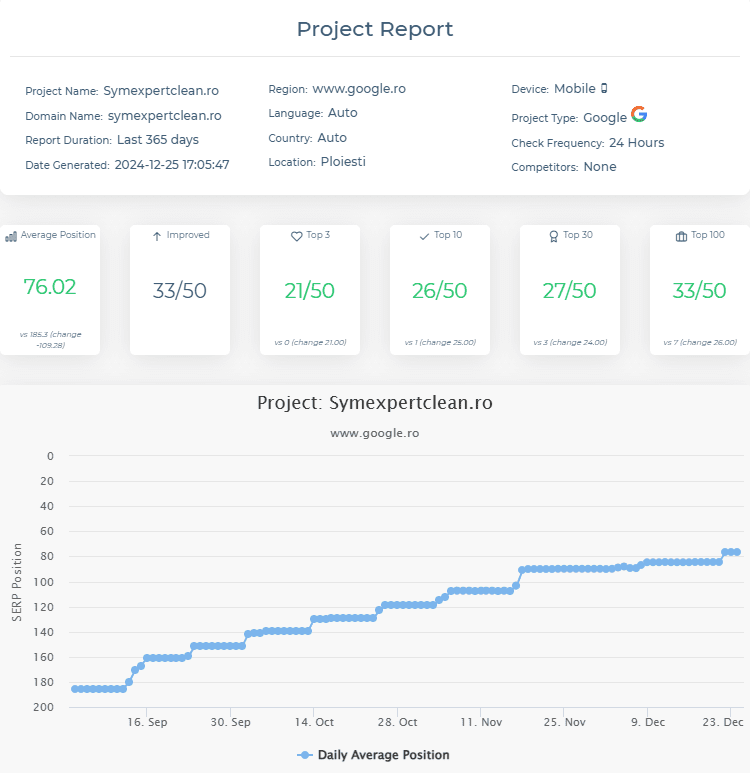The height and width of the screenshot is (773, 750).
Task: Click the award ribbon icon in Top 30 card
Action: [553, 236]
